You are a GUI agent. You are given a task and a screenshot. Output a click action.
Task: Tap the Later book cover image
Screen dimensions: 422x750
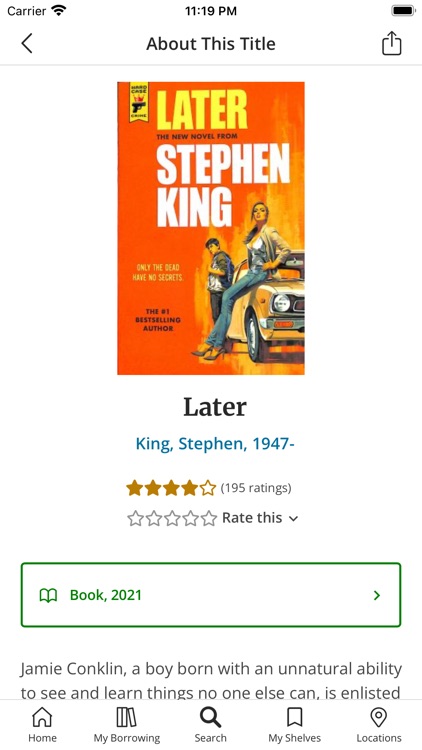coord(211,228)
